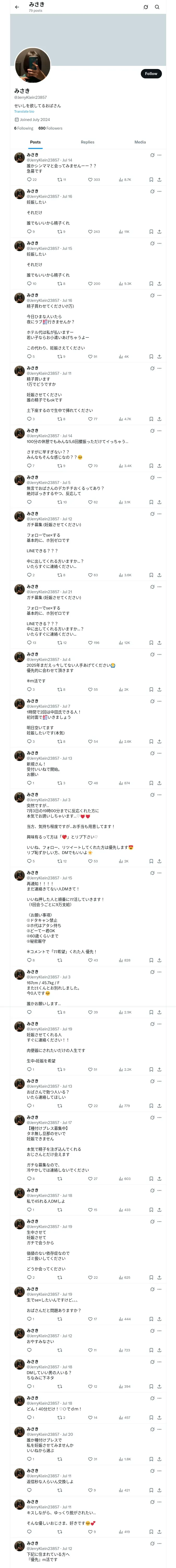Click the circular icon beside the search magnifier
176x1568 pixels.
pos(146,7)
